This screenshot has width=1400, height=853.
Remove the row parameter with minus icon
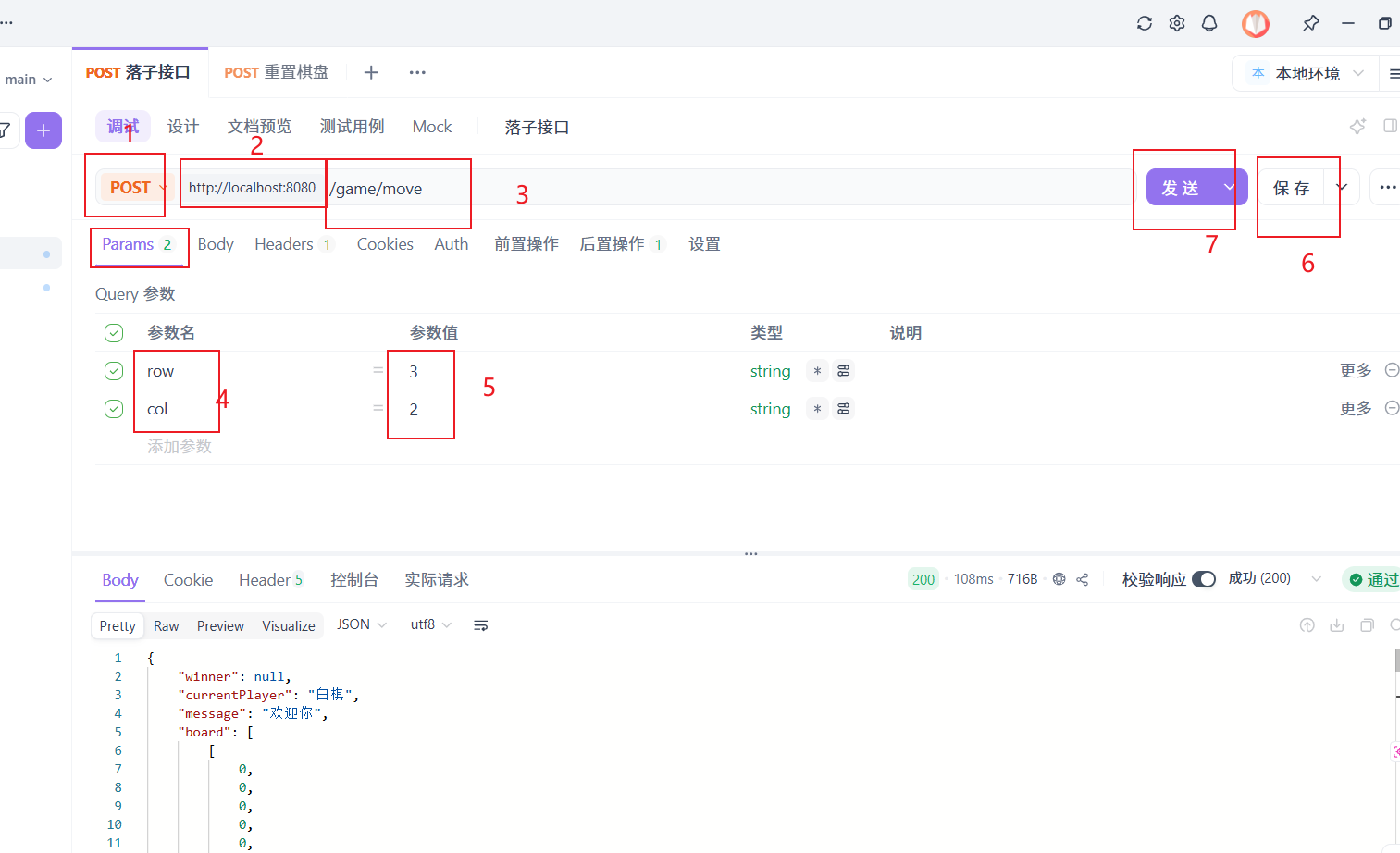click(x=1392, y=370)
